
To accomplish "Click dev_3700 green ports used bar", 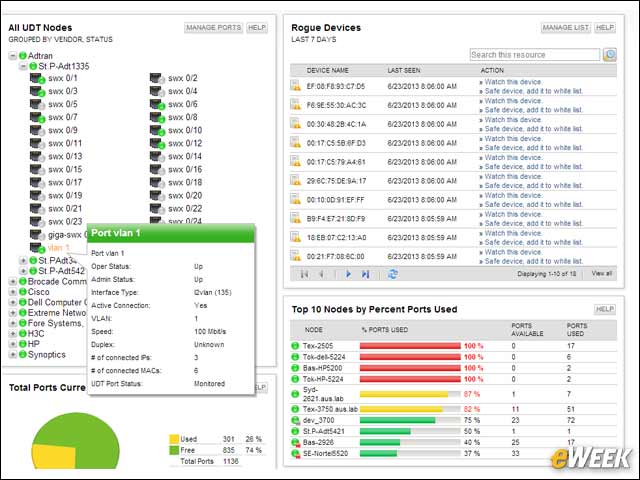I will tap(398, 420).
